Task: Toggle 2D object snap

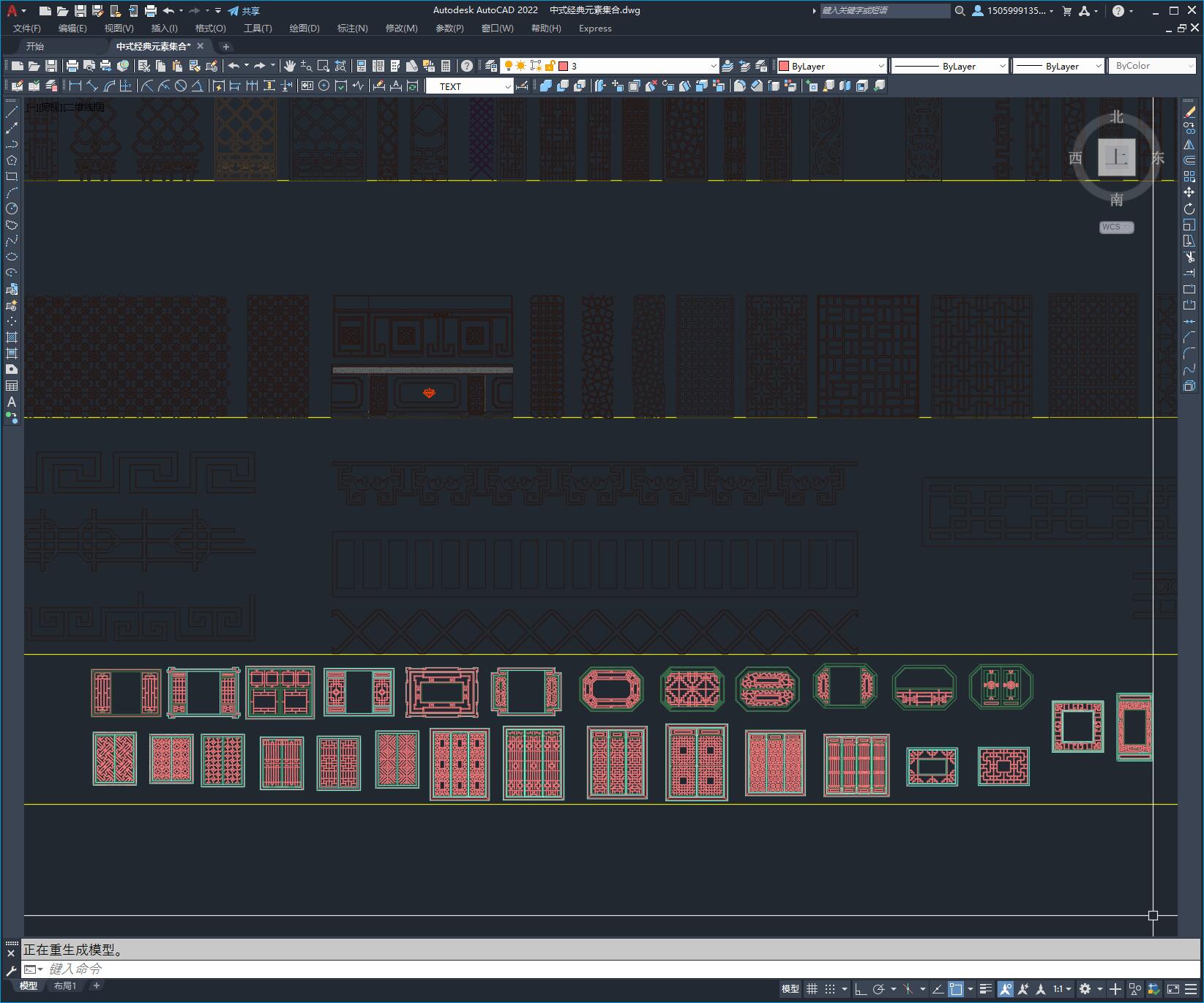Action: 956,989
